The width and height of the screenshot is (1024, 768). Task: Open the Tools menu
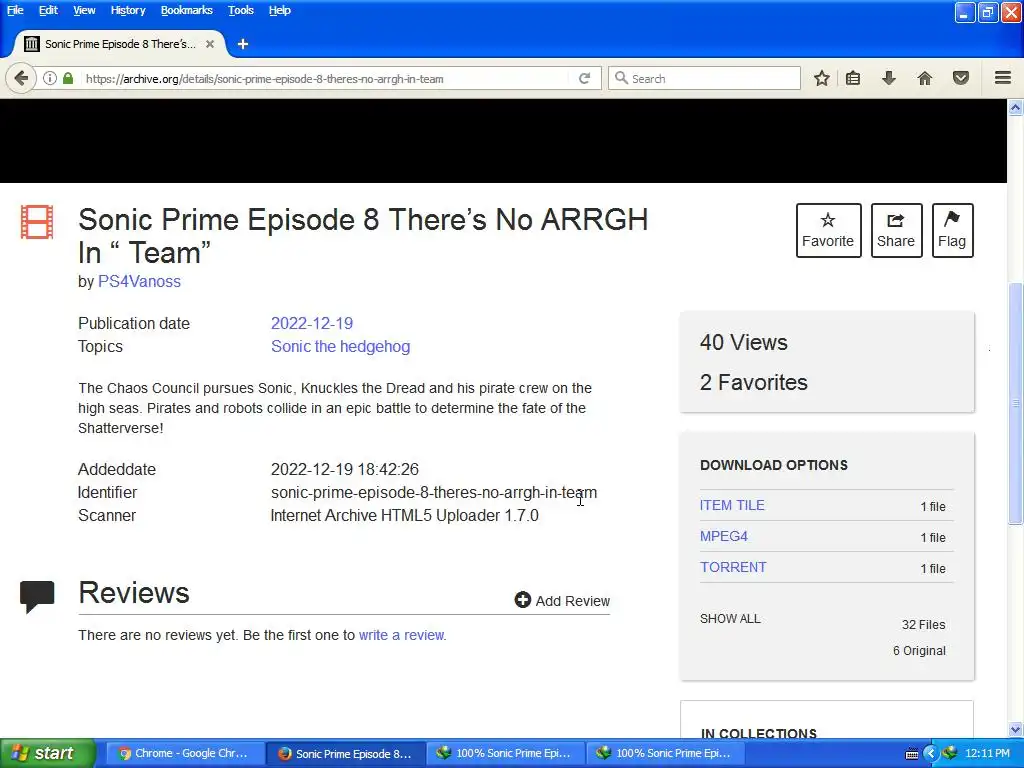(x=240, y=10)
